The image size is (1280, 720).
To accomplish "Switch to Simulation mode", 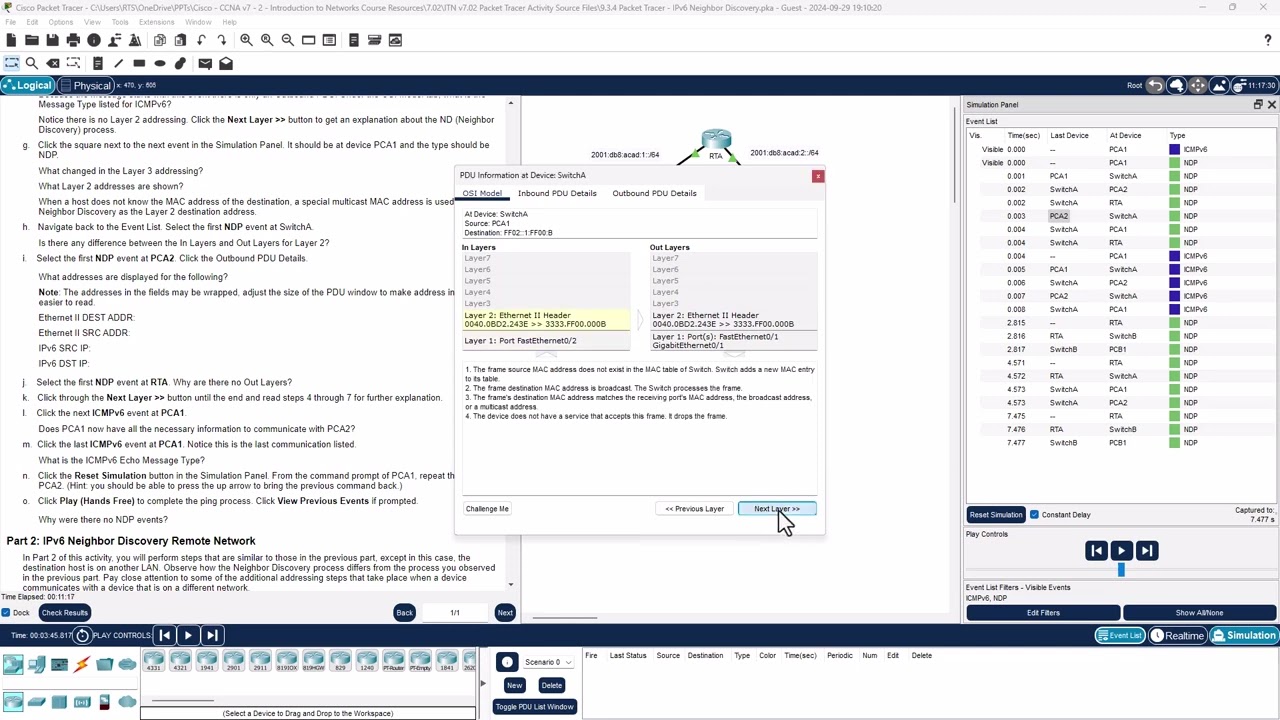I will pos(1243,635).
